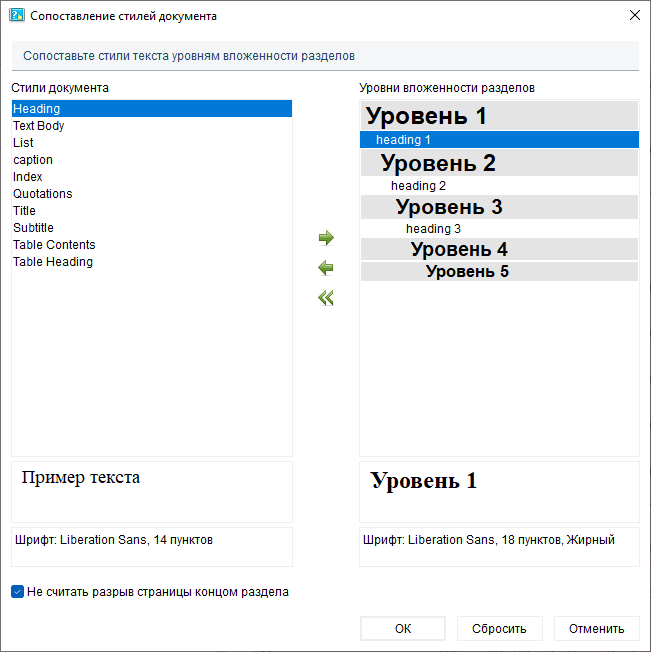This screenshot has width=651, height=652.
Task: Close the style mapping dialog
Action: (x=634, y=16)
